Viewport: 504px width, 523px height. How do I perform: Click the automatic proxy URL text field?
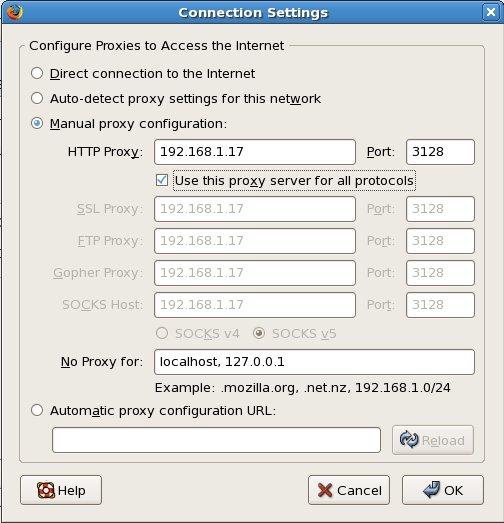coord(216,440)
